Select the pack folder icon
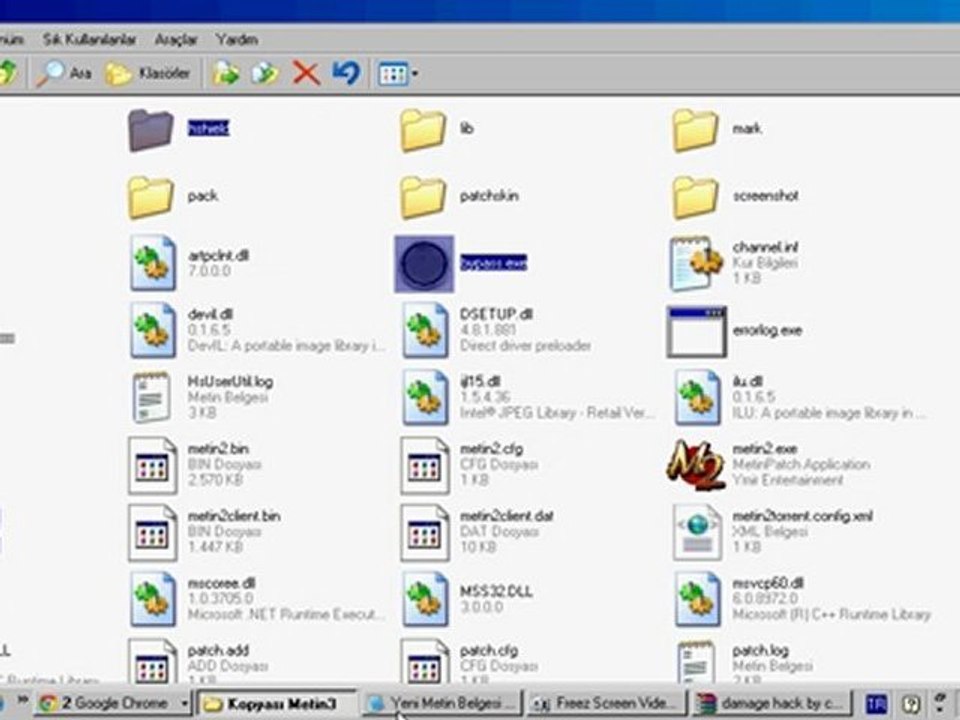 pos(151,197)
